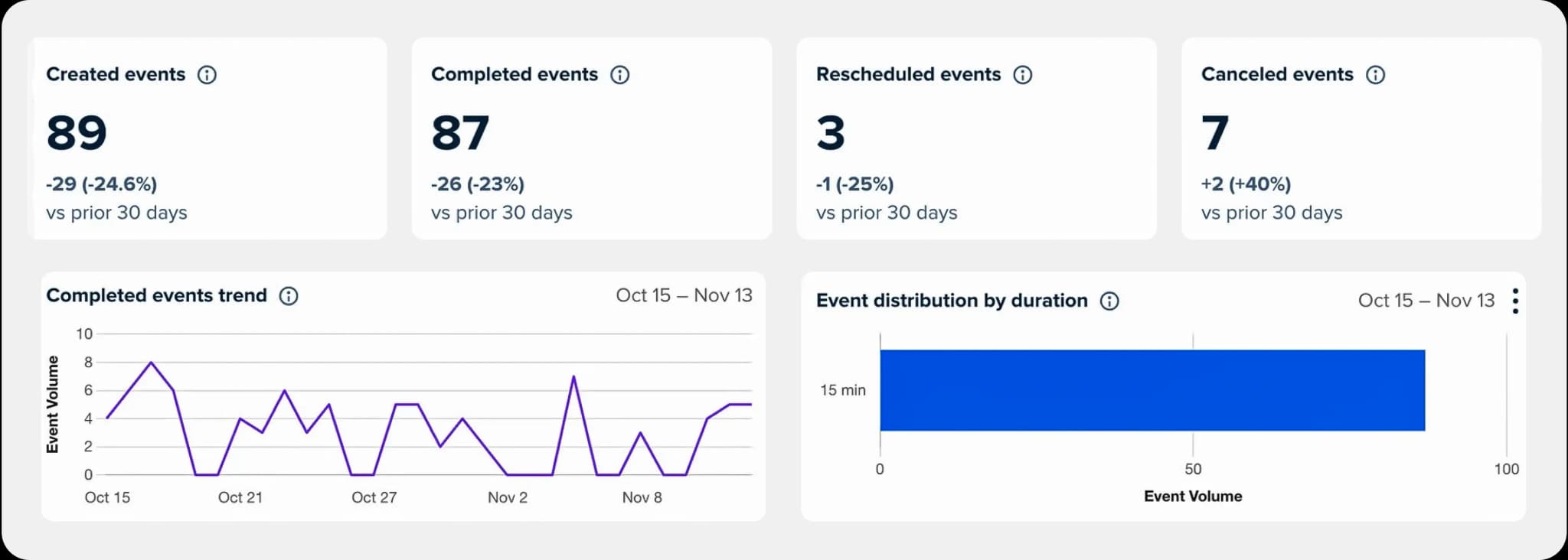The image size is (1568, 560).
Task: Select the Created events count 89
Action: (x=77, y=133)
